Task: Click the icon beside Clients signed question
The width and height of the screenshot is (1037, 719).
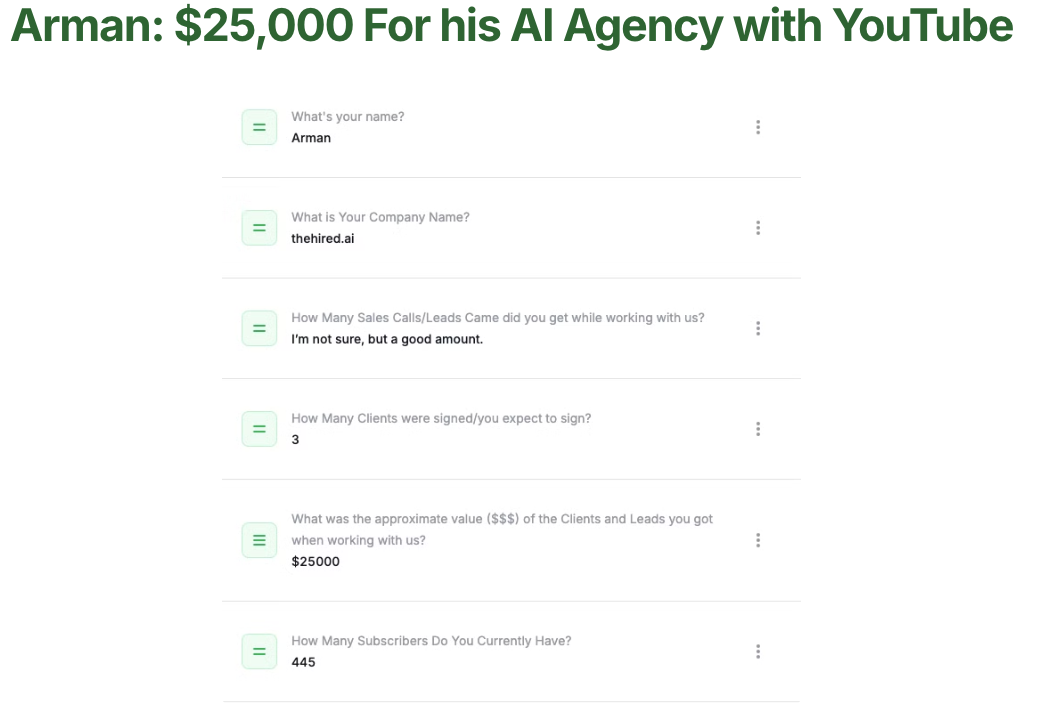Action: tap(259, 429)
